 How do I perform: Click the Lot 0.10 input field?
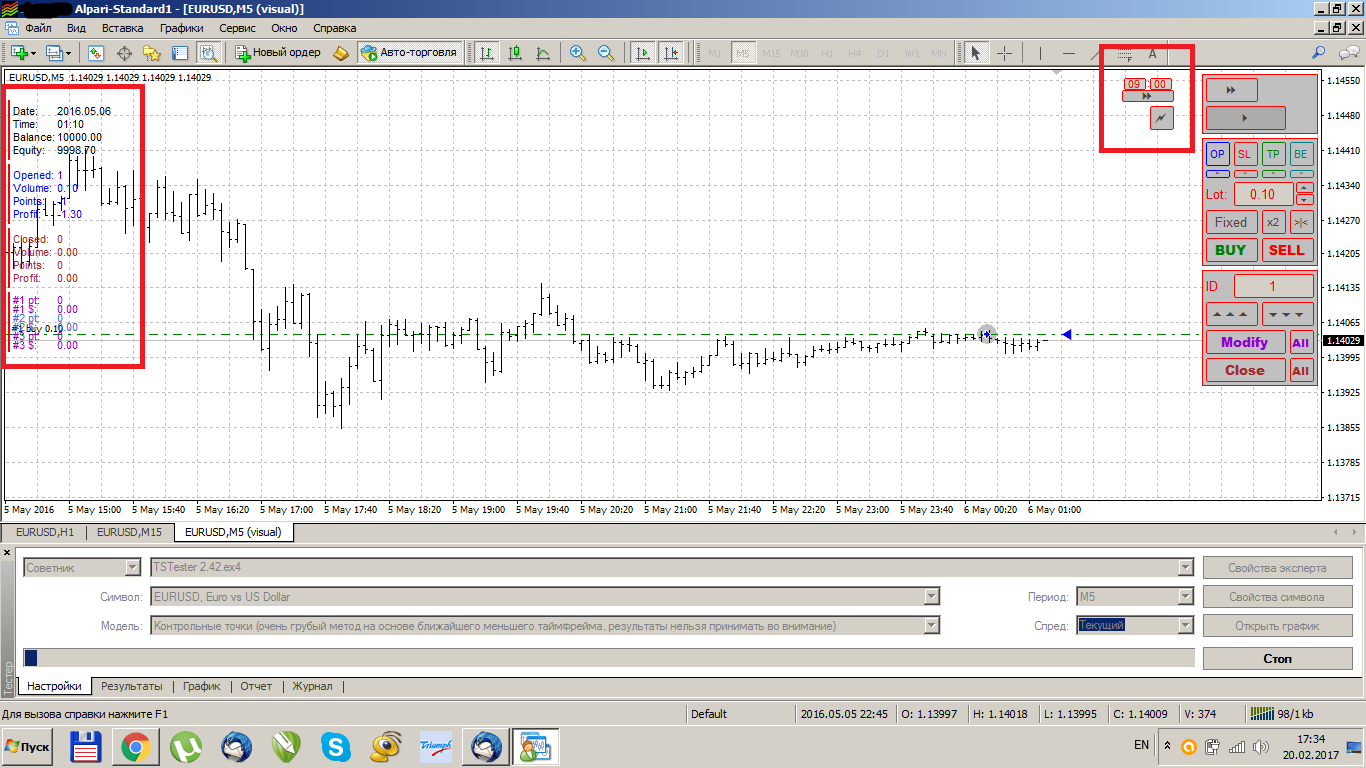1263,195
